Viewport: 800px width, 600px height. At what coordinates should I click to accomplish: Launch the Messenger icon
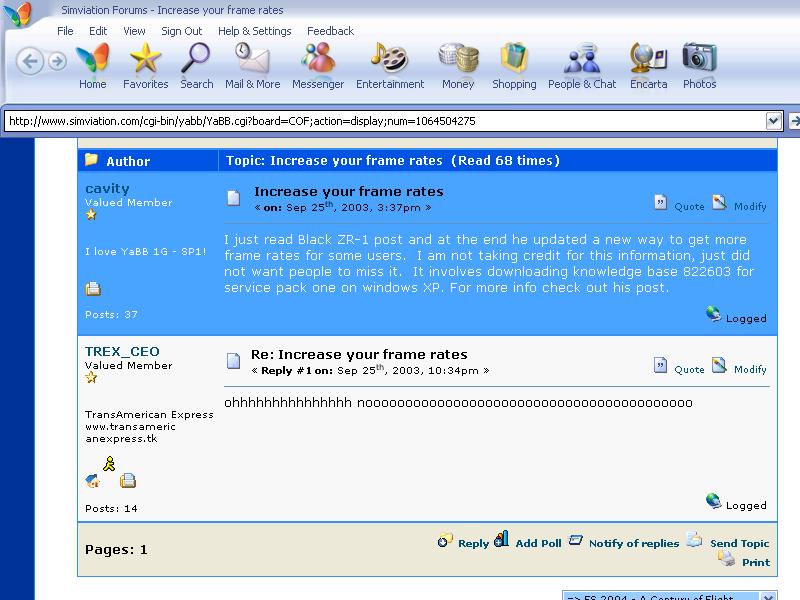(x=318, y=58)
